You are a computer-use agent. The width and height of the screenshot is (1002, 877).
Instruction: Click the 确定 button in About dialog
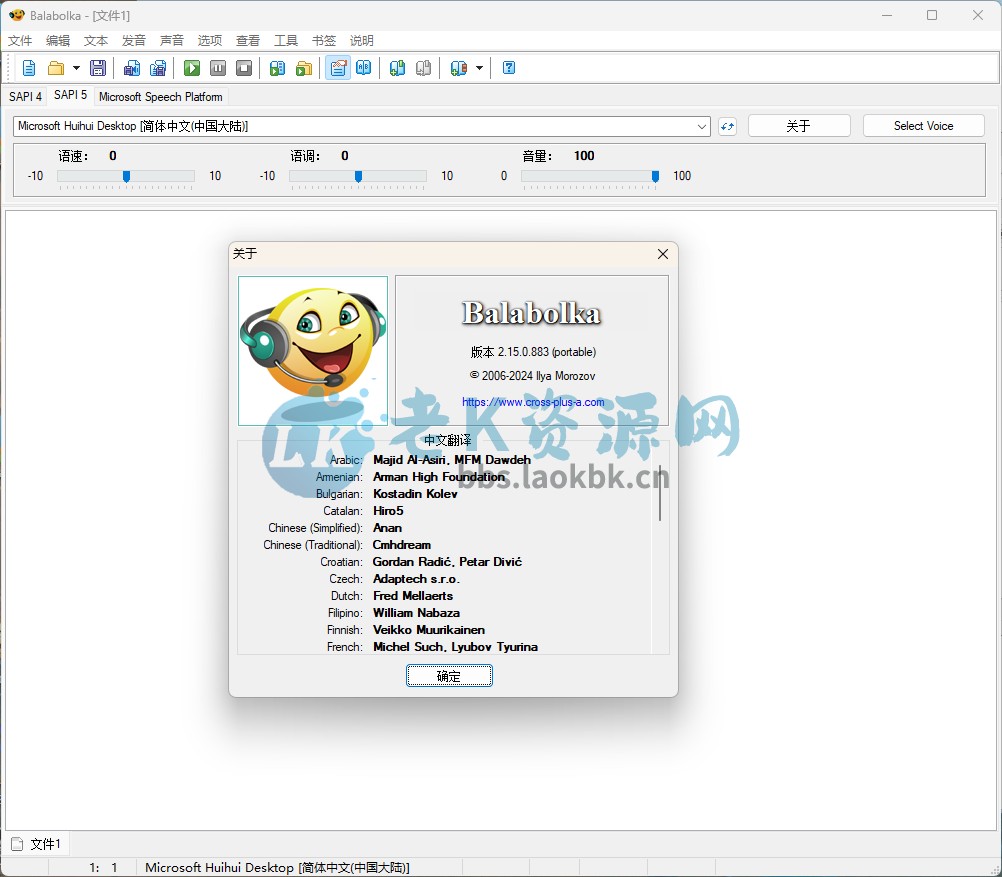pyautogui.click(x=449, y=676)
